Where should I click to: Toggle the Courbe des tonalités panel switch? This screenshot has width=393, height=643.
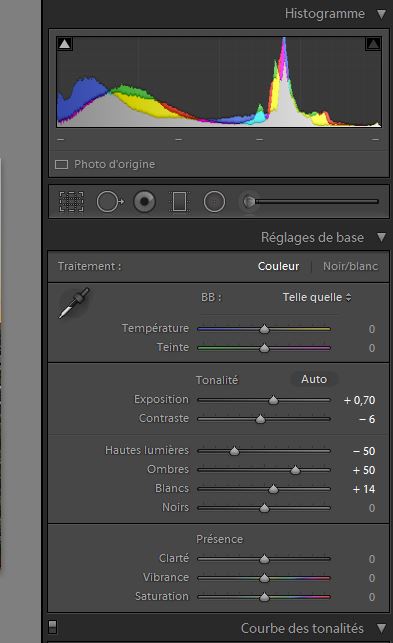click(x=53, y=626)
